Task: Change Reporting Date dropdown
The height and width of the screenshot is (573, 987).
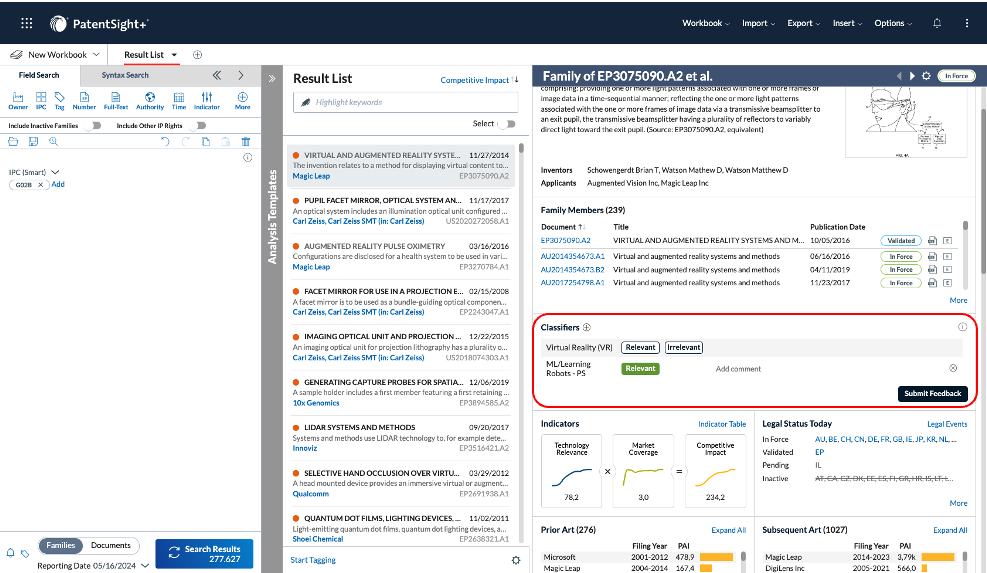Action: [x=145, y=565]
